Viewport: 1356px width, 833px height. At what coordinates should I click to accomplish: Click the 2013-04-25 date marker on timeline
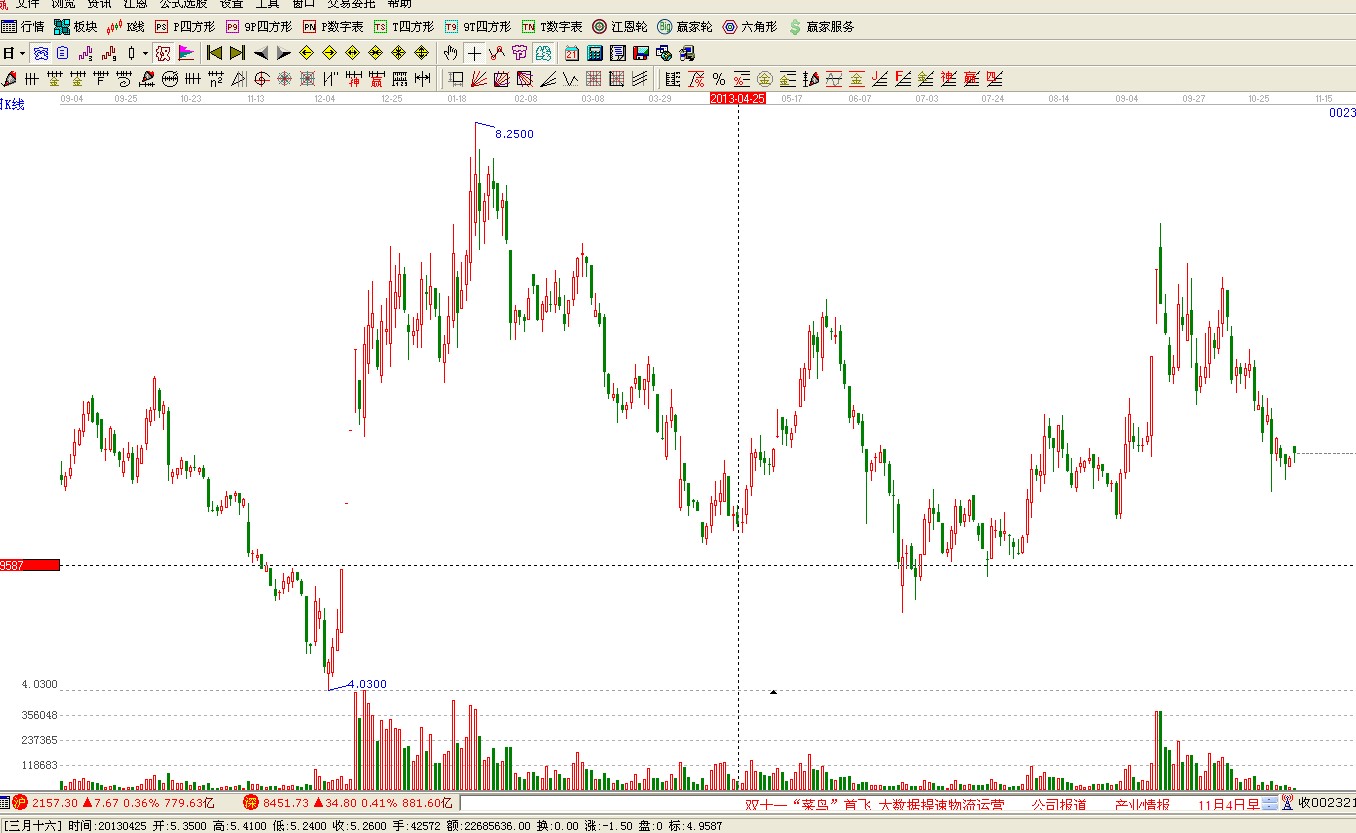coord(738,99)
